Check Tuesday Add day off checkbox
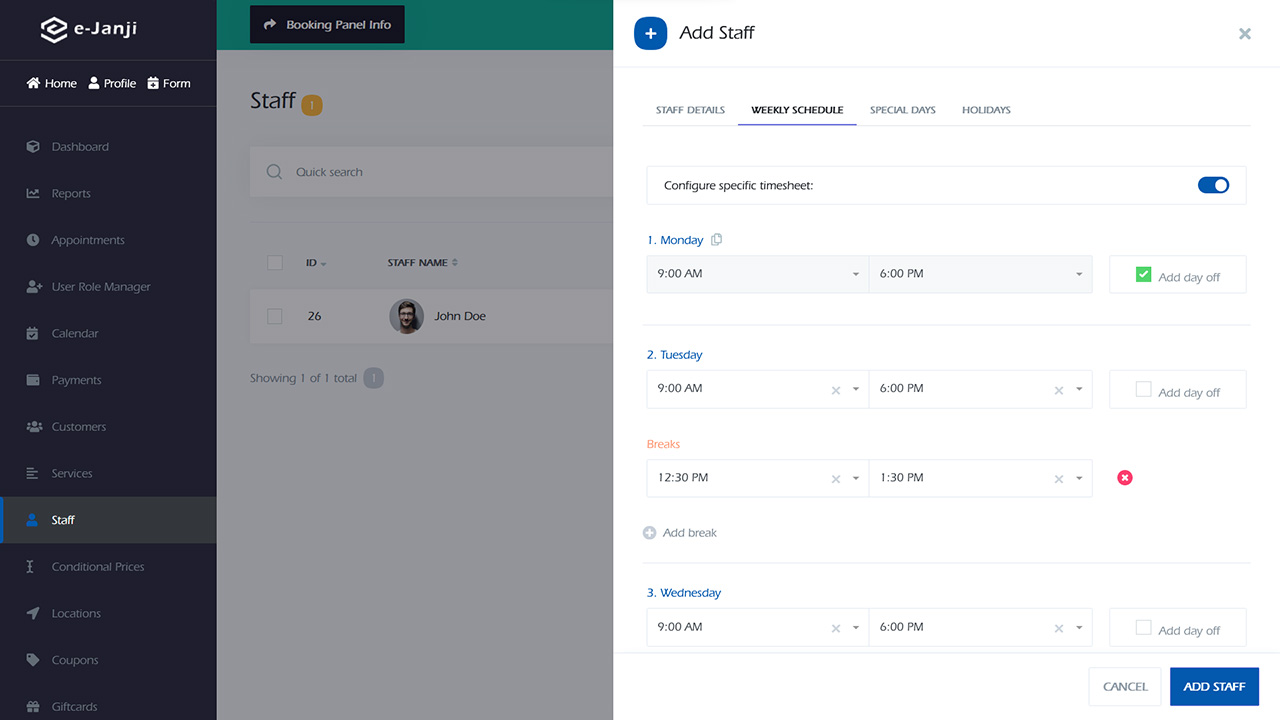 tap(1144, 389)
